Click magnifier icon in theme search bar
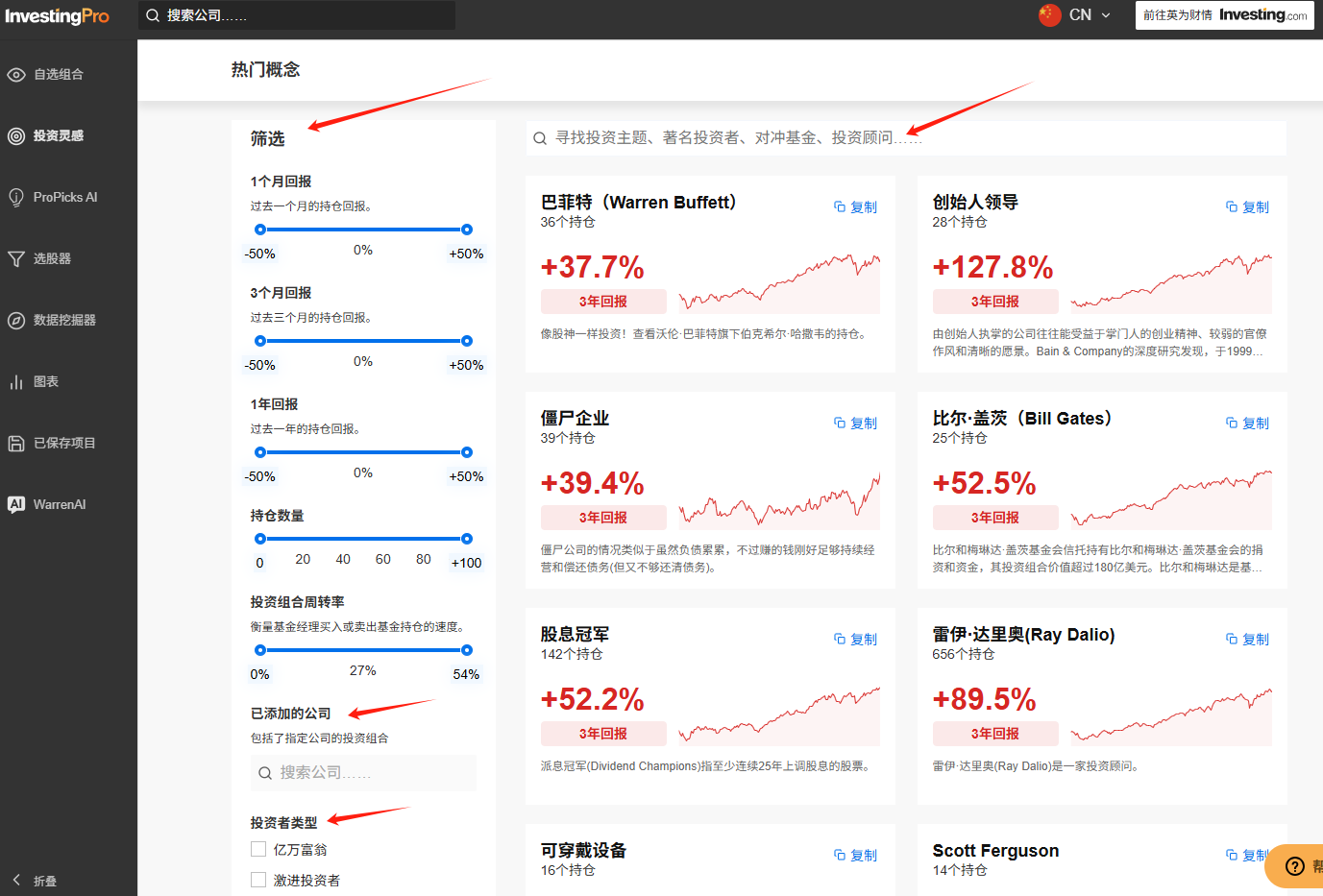Image resolution: width=1323 pixels, height=896 pixels. click(x=540, y=138)
